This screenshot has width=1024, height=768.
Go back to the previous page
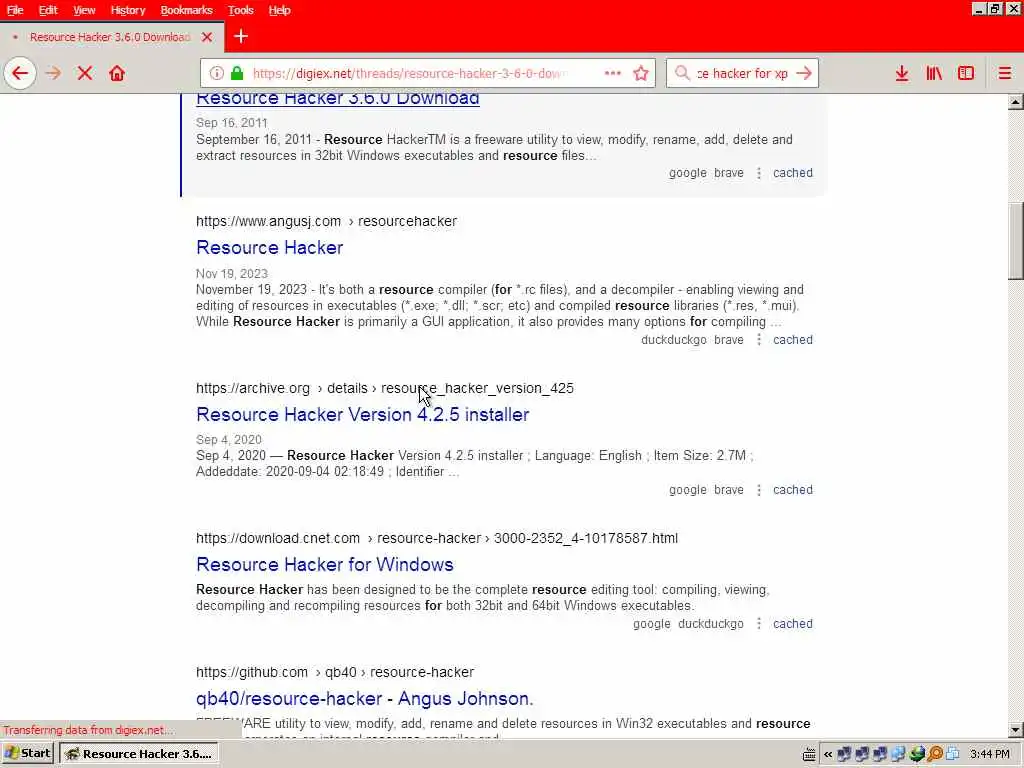coord(20,73)
